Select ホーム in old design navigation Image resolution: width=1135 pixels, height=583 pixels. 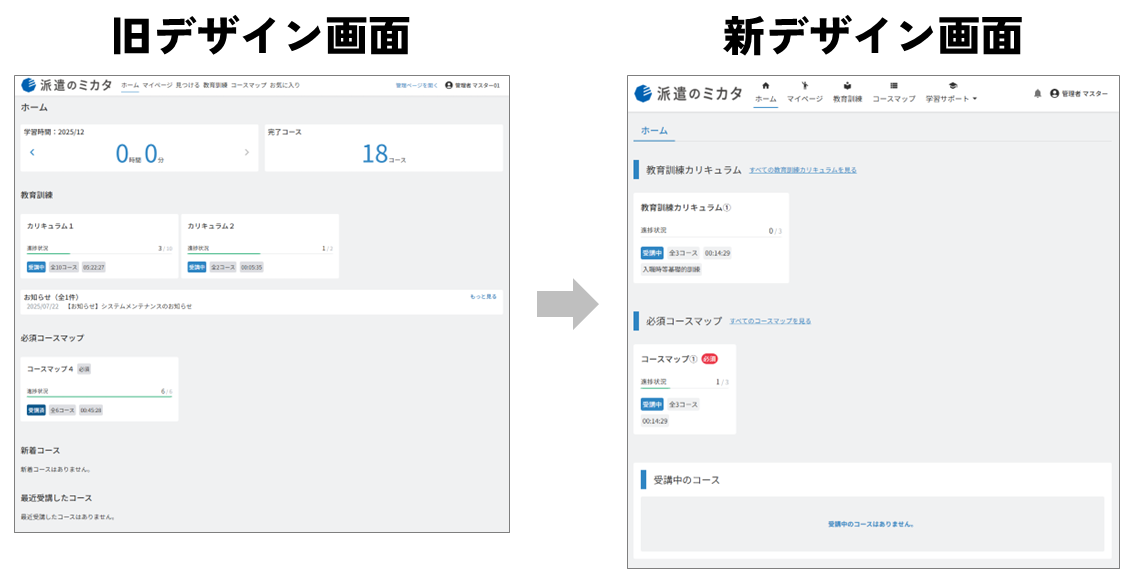130,85
